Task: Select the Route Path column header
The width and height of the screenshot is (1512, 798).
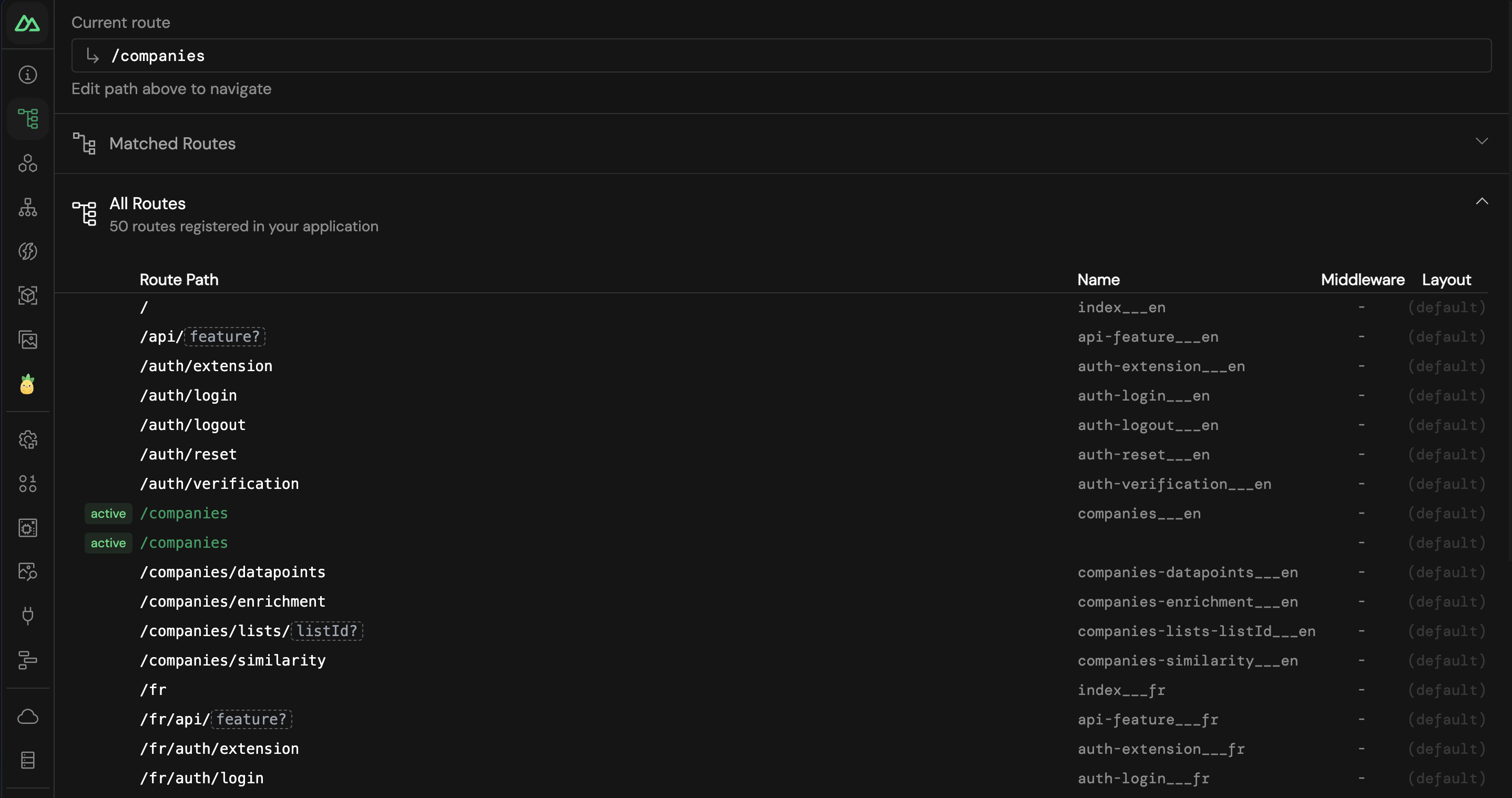Action: click(179, 280)
